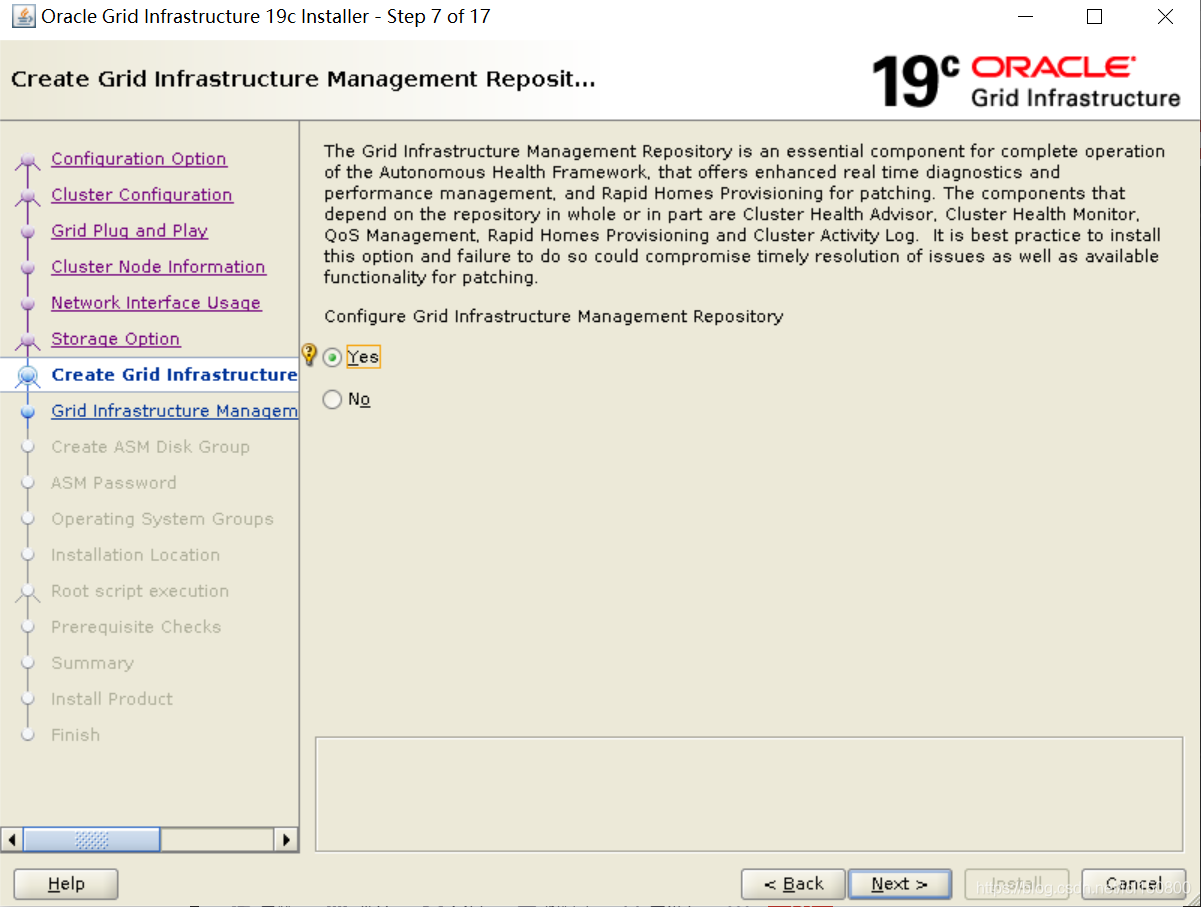Click left arrow of sidebar horizontal scrollbar
The height and width of the screenshot is (907, 1201).
[x=12, y=840]
